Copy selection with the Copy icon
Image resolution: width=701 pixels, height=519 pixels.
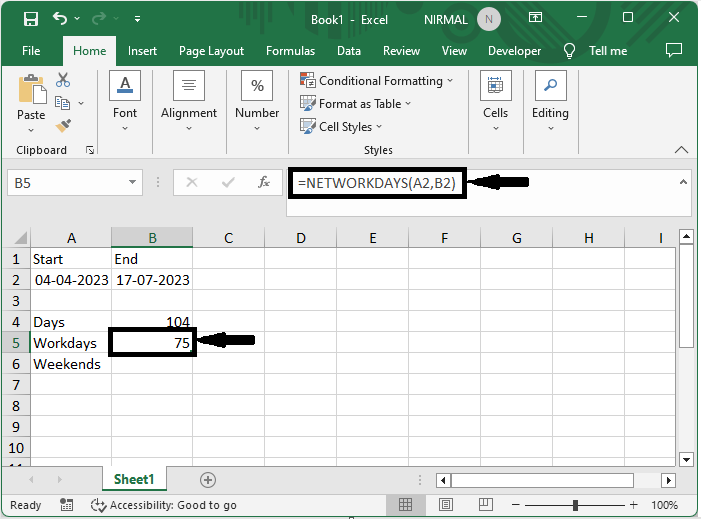(x=62, y=103)
